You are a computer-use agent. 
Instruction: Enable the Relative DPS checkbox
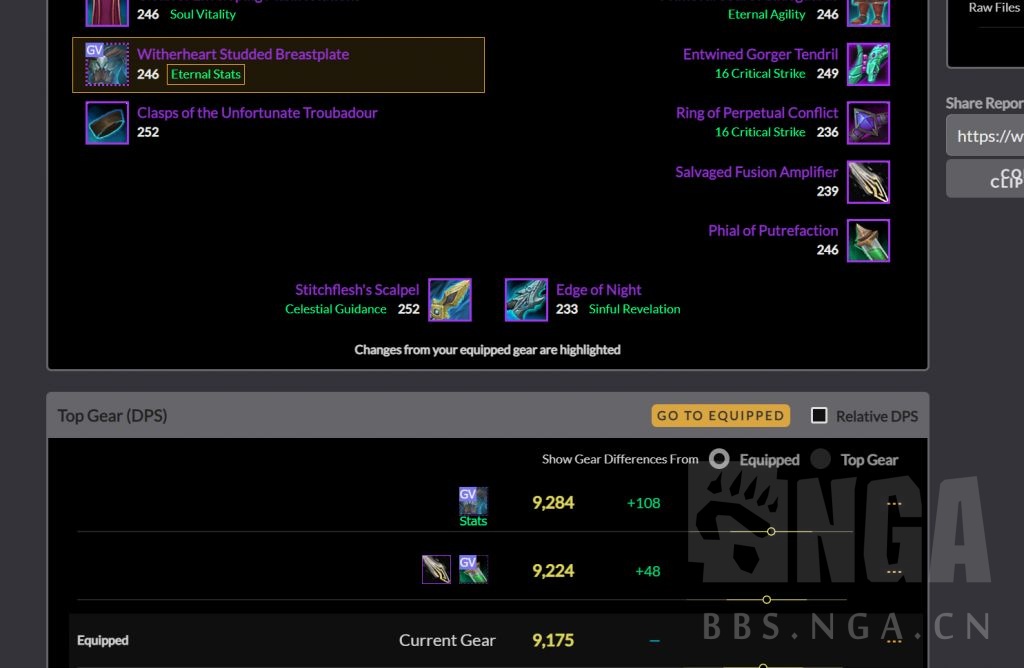[x=819, y=415]
